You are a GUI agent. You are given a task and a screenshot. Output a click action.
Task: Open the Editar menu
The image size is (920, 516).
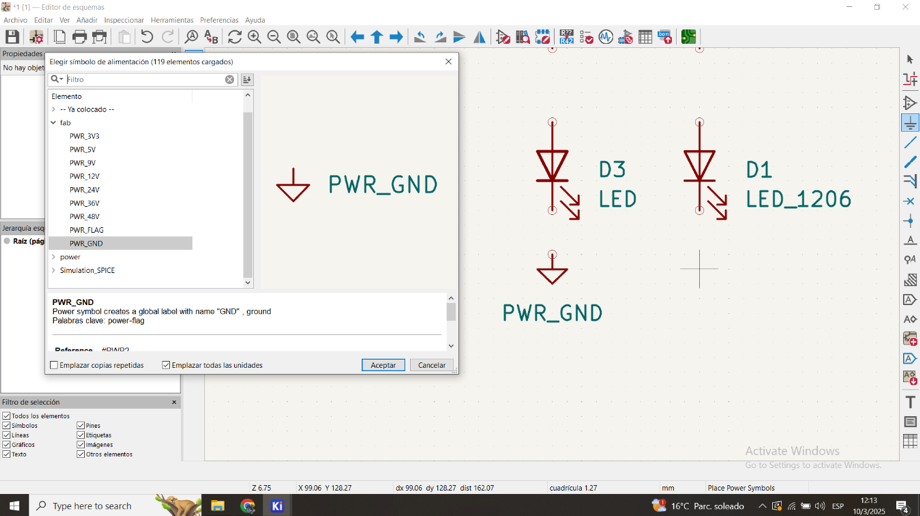pyautogui.click(x=43, y=20)
